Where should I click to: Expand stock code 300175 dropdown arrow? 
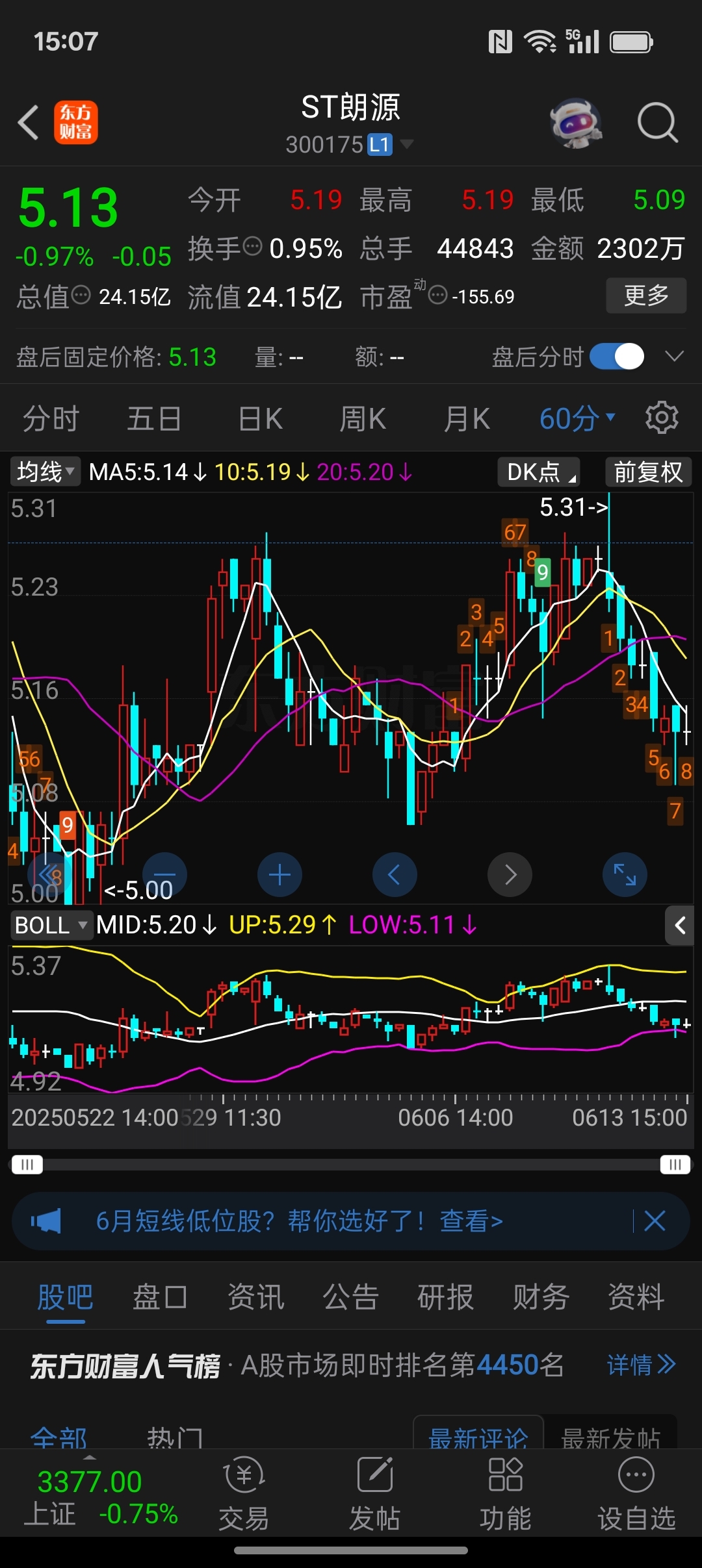[x=407, y=144]
